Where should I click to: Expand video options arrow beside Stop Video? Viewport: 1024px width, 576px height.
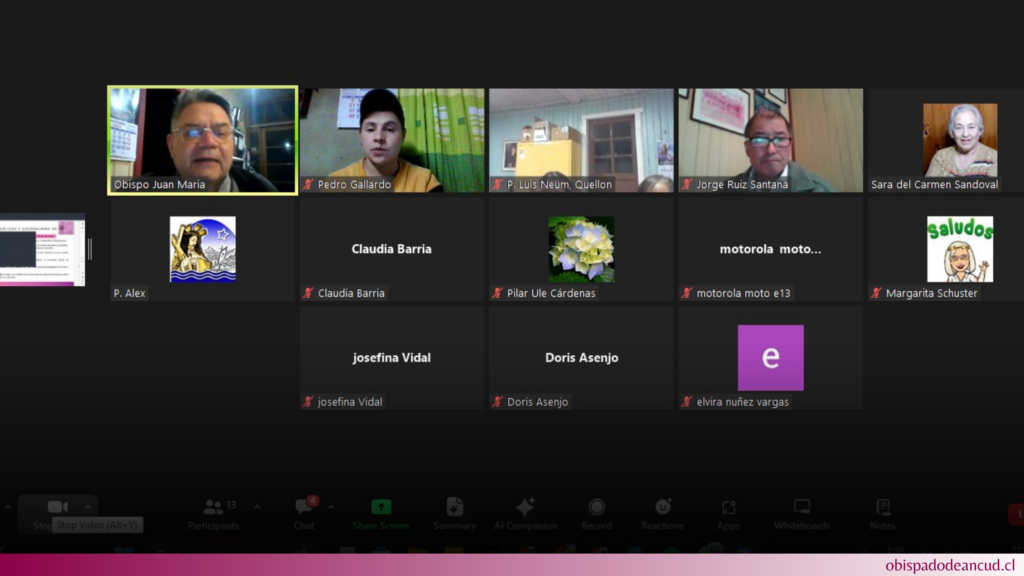[x=88, y=507]
